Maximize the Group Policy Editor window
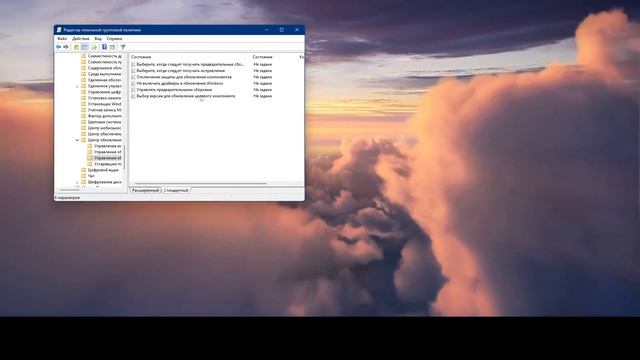 click(282, 30)
